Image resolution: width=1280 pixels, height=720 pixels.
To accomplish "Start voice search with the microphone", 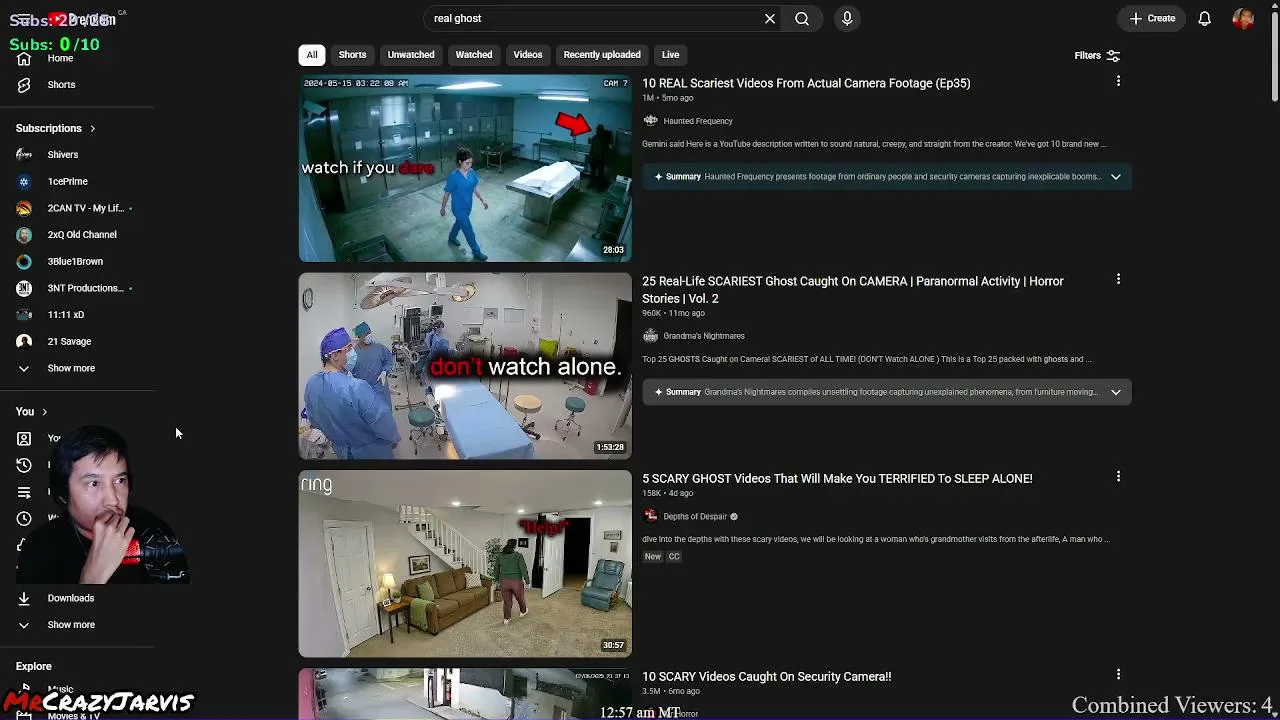I will 847,18.
